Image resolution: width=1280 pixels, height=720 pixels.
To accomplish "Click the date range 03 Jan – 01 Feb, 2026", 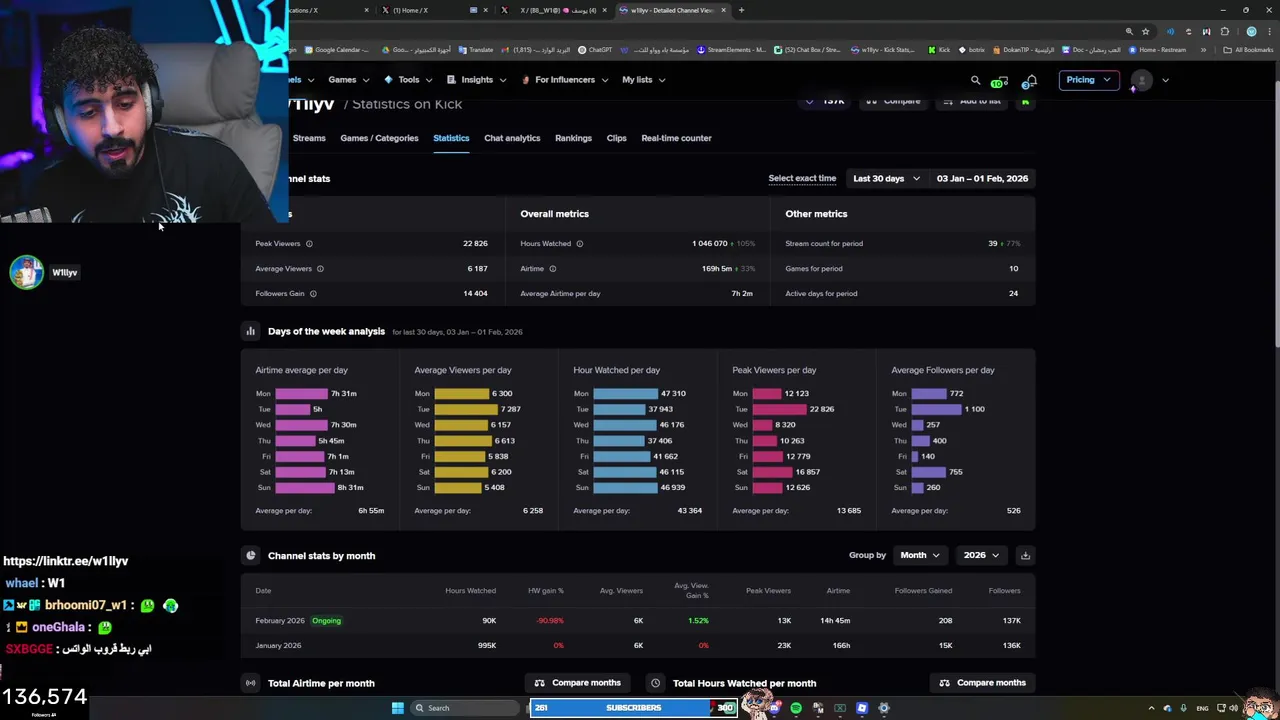I will [982, 179].
